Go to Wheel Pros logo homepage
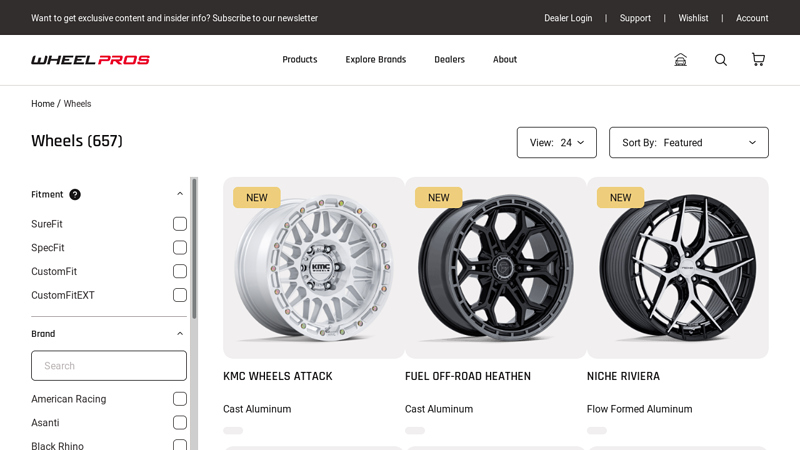 (90, 60)
